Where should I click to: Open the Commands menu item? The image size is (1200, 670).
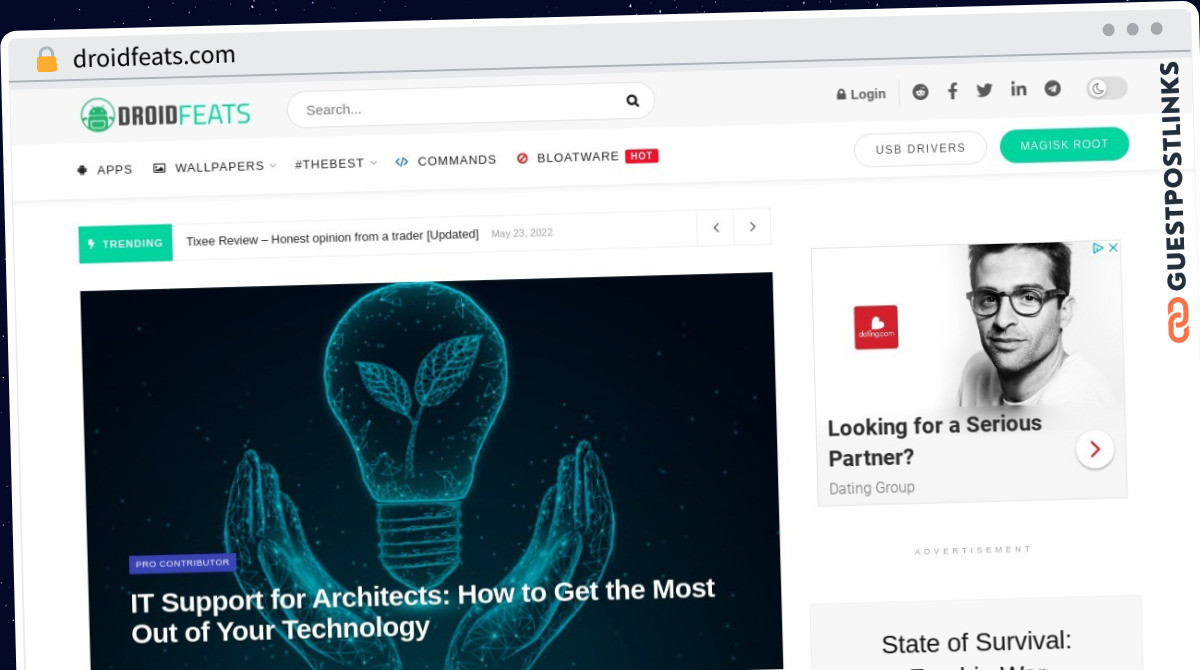(446, 160)
